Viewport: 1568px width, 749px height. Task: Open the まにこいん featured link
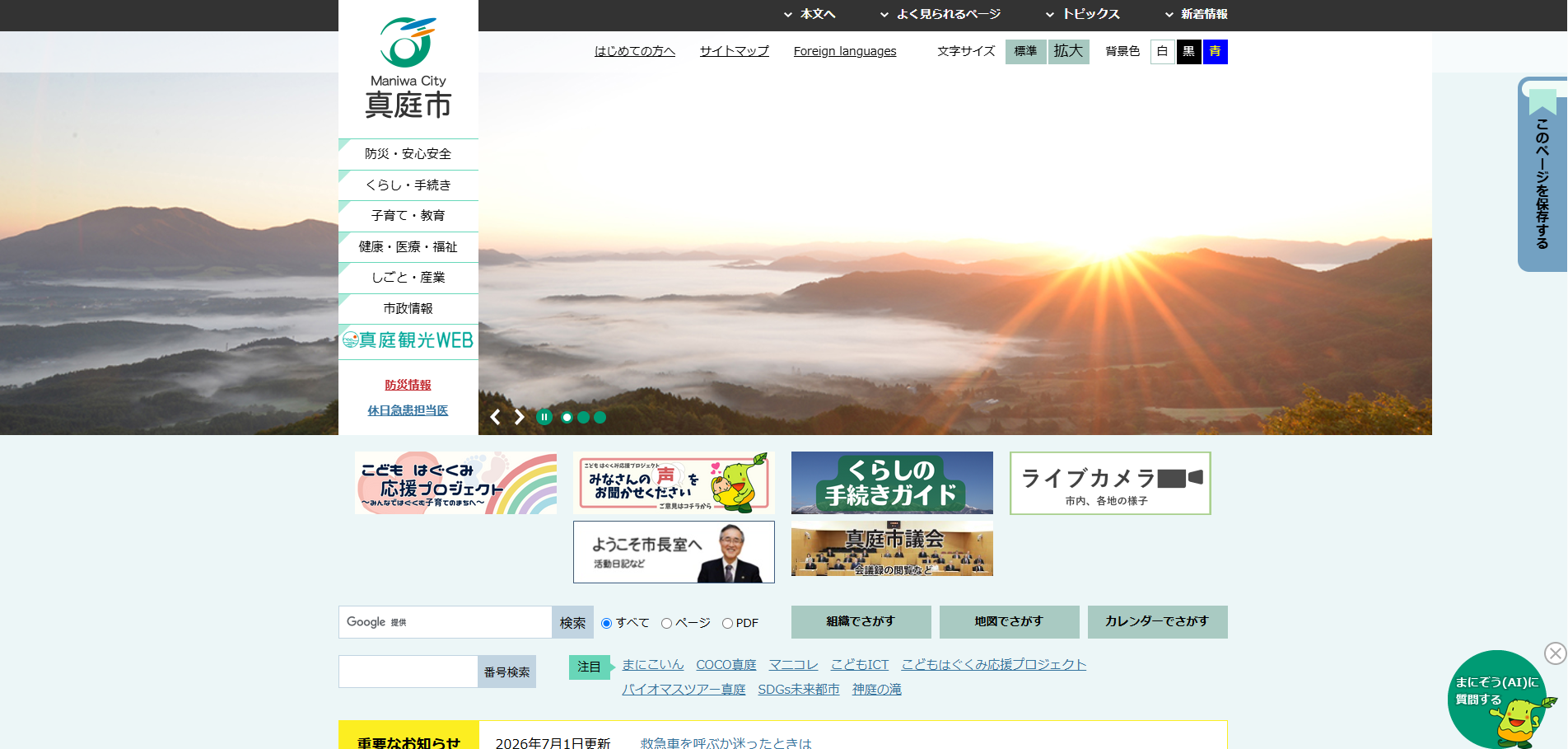coord(653,665)
